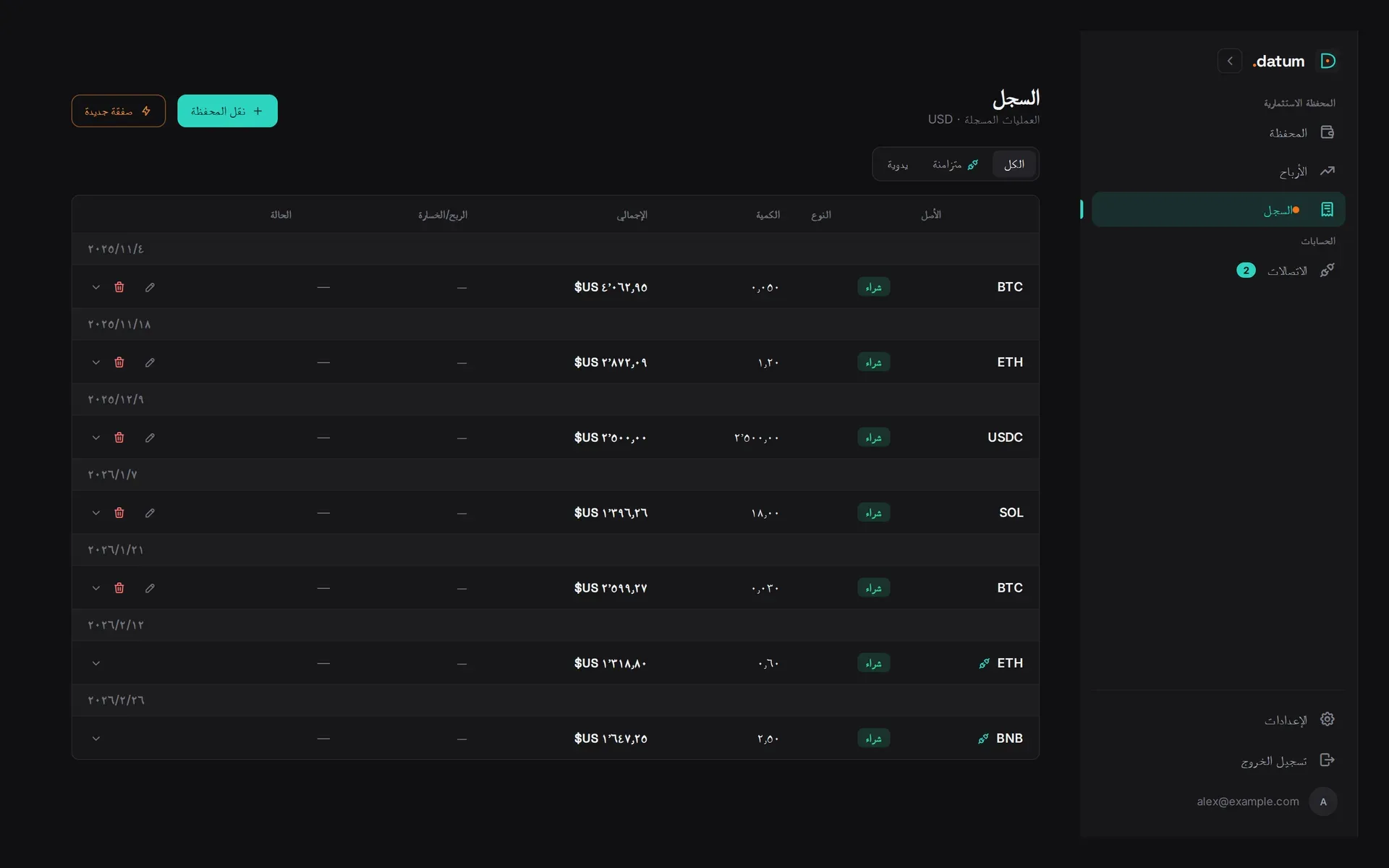
Task: Expand the synced ETH row of ٠,٦٠
Action: 95,663
